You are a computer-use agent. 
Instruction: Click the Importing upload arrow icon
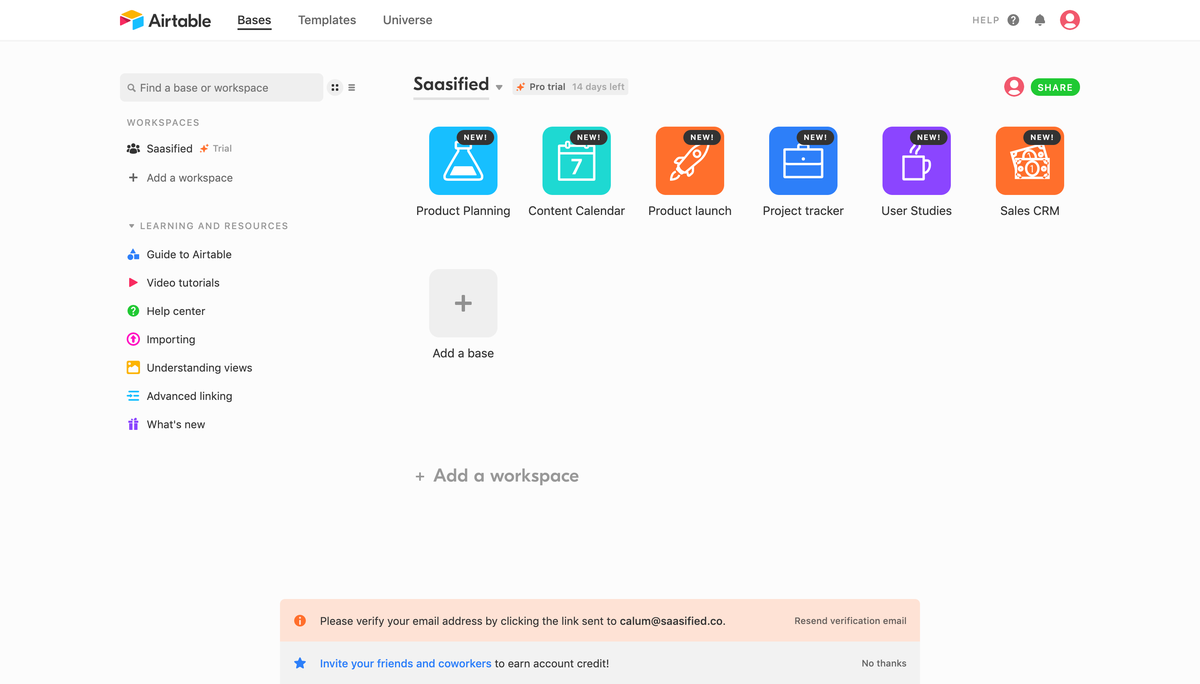coord(133,340)
